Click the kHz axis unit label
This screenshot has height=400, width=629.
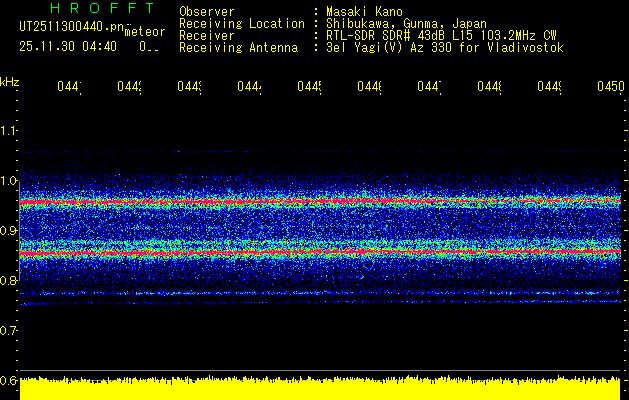[9, 80]
